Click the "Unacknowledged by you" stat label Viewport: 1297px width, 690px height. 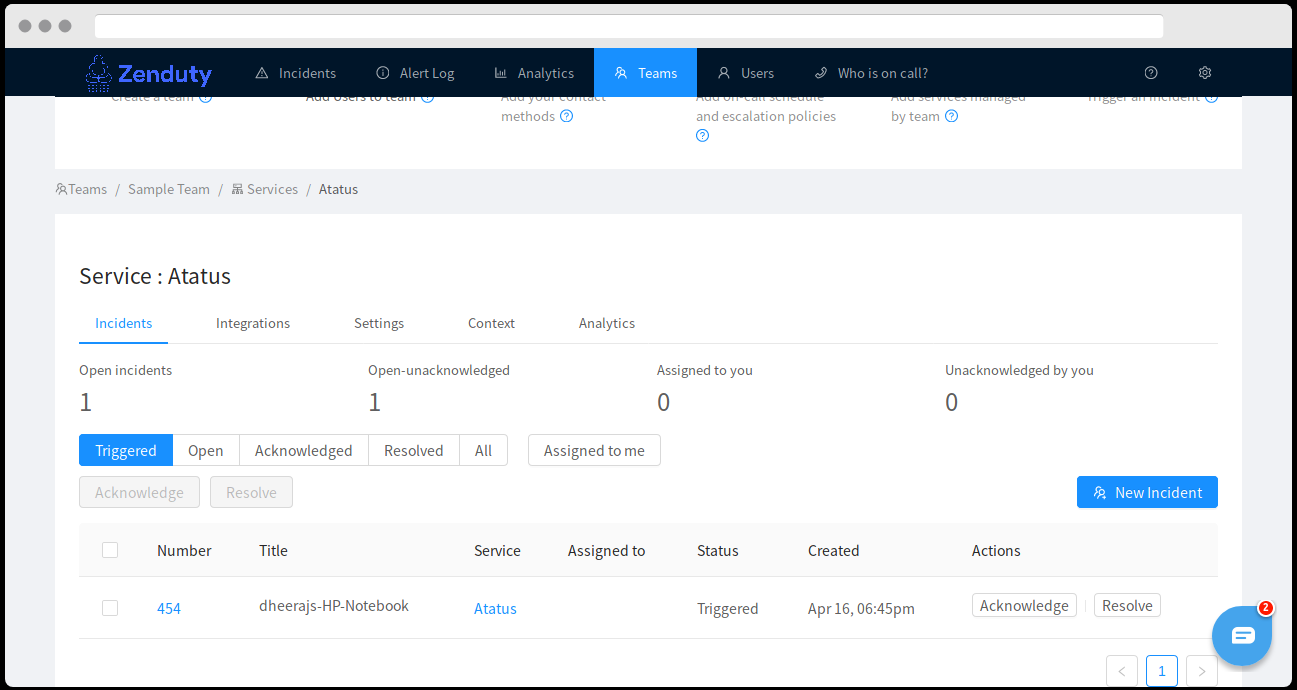pos(1019,370)
